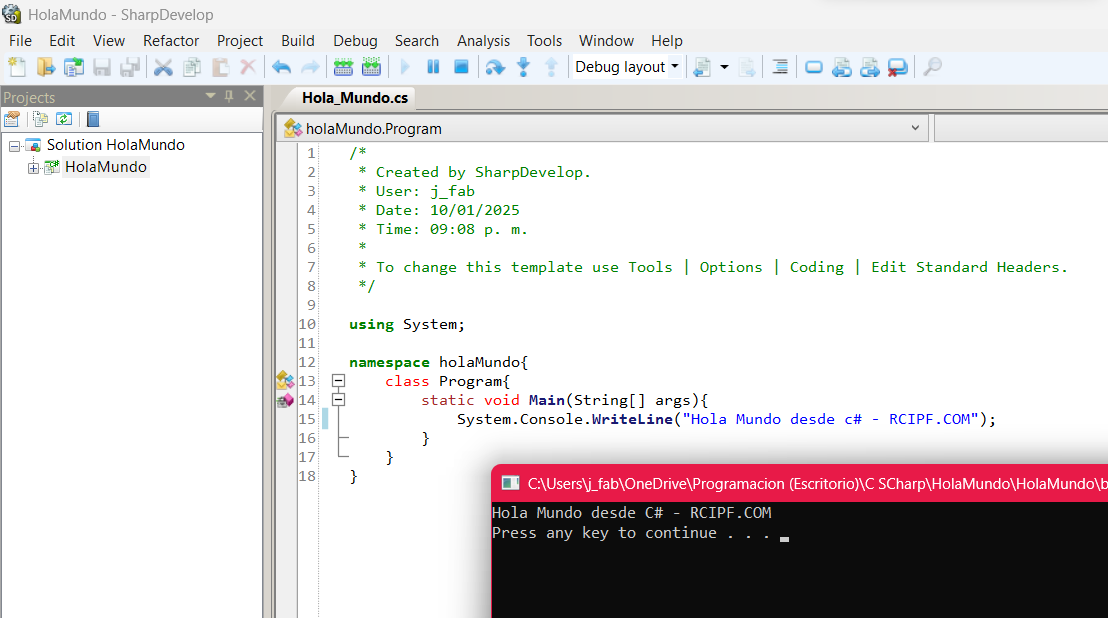The image size is (1108, 618).
Task: Stop program execution with the Stop icon
Action: [x=461, y=67]
